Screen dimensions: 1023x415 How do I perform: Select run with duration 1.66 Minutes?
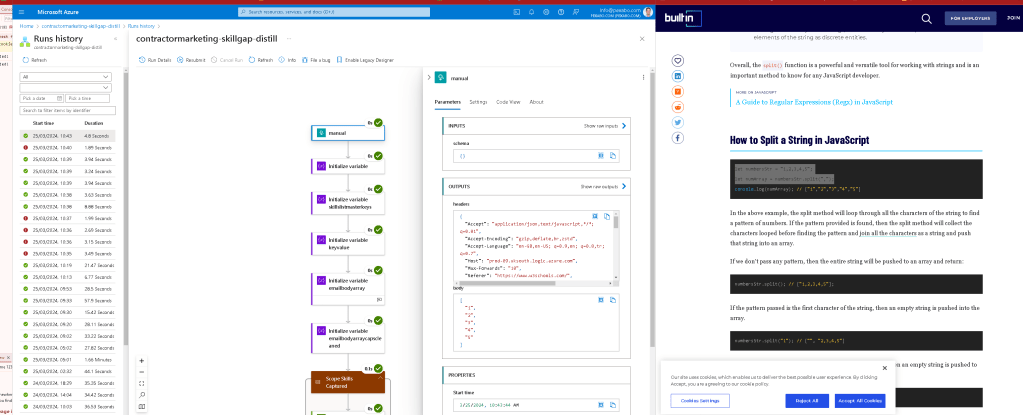(68, 360)
